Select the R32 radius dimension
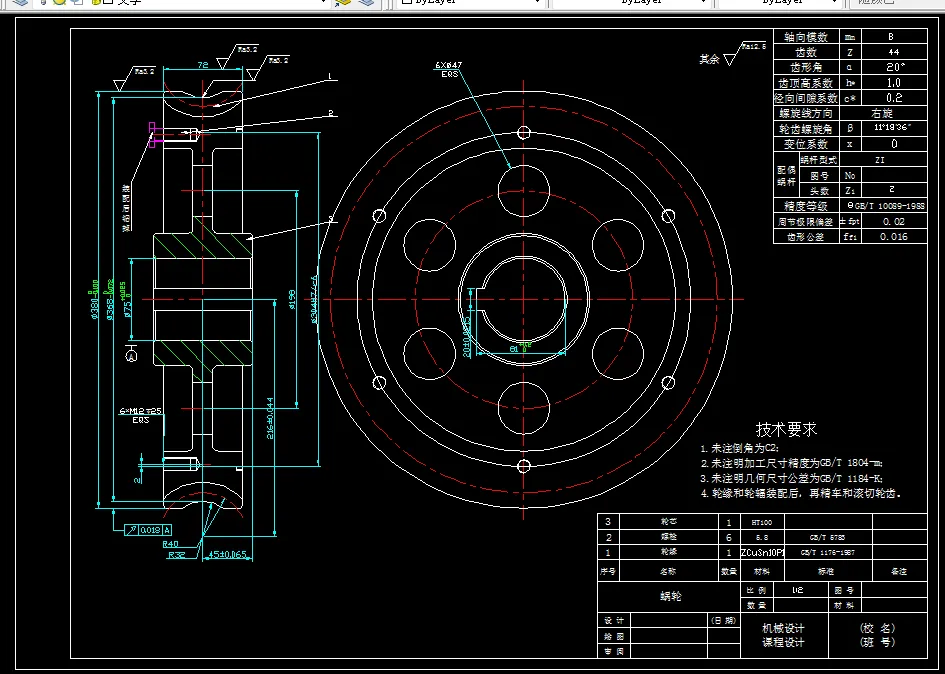 click(176, 554)
